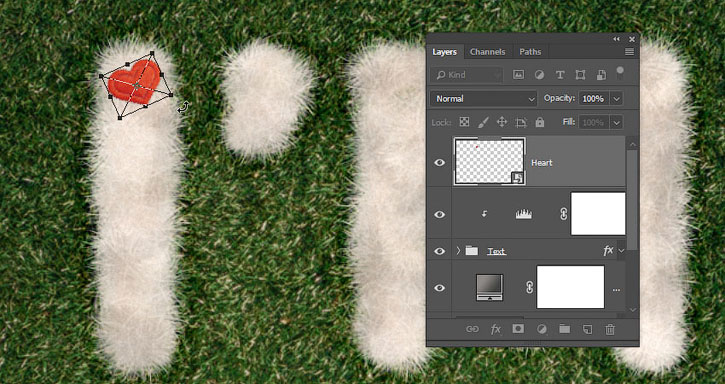The height and width of the screenshot is (384, 725).
Task: Switch to the Paths tab
Action: (x=530, y=52)
